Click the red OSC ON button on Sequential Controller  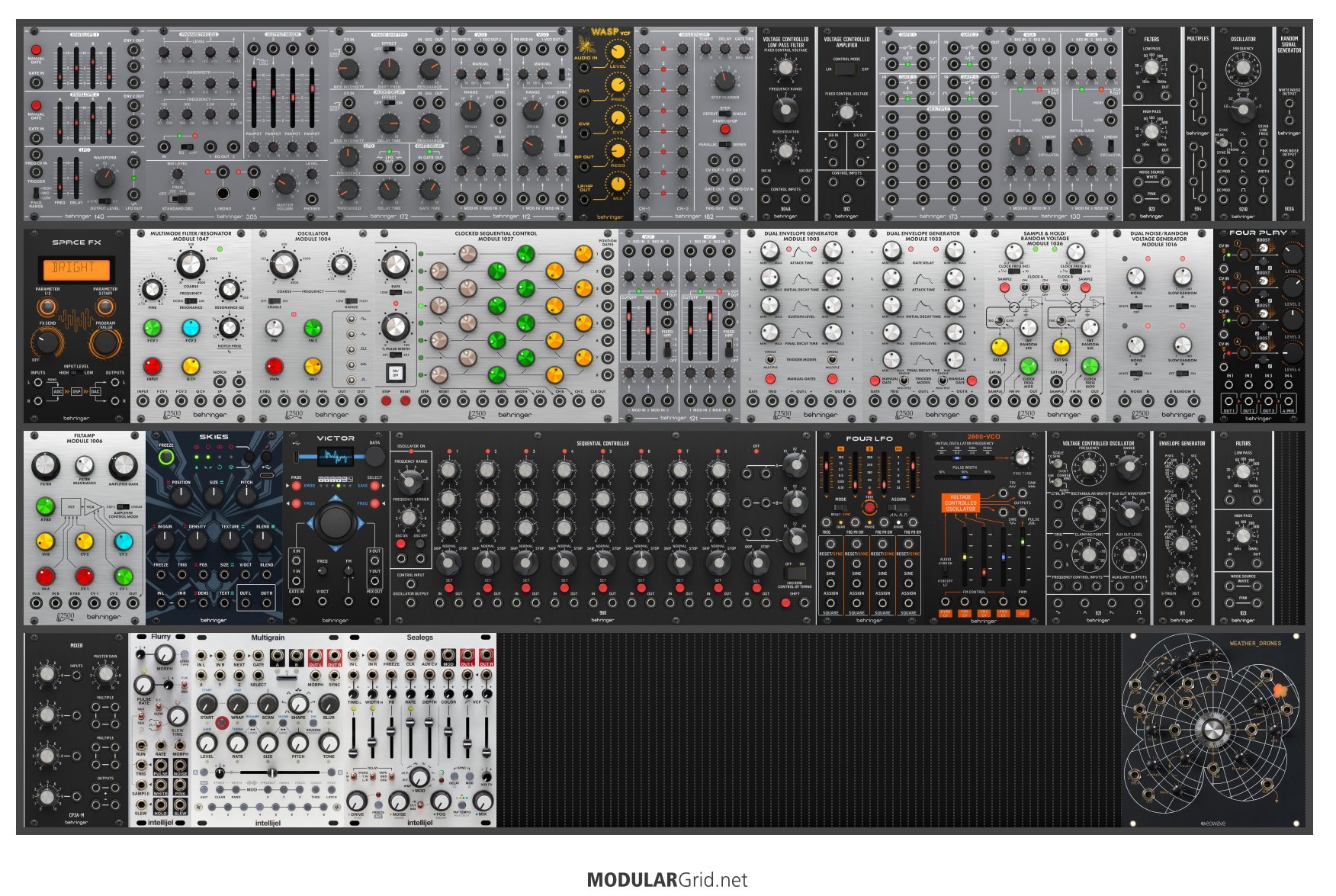click(402, 543)
